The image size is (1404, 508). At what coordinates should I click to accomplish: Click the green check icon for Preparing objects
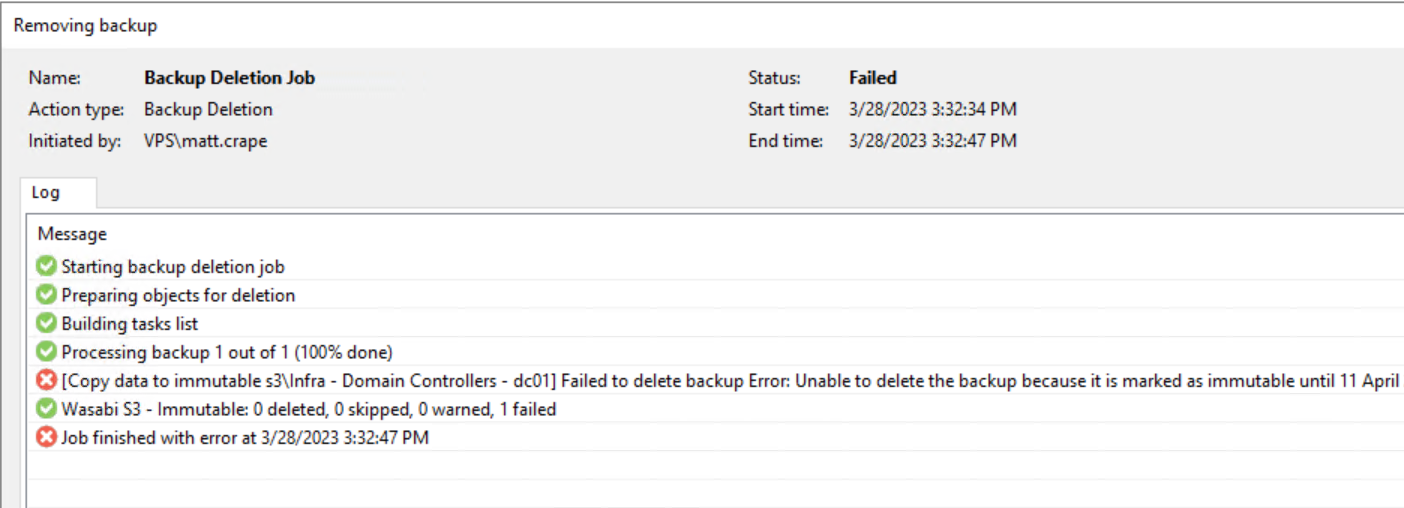46,295
